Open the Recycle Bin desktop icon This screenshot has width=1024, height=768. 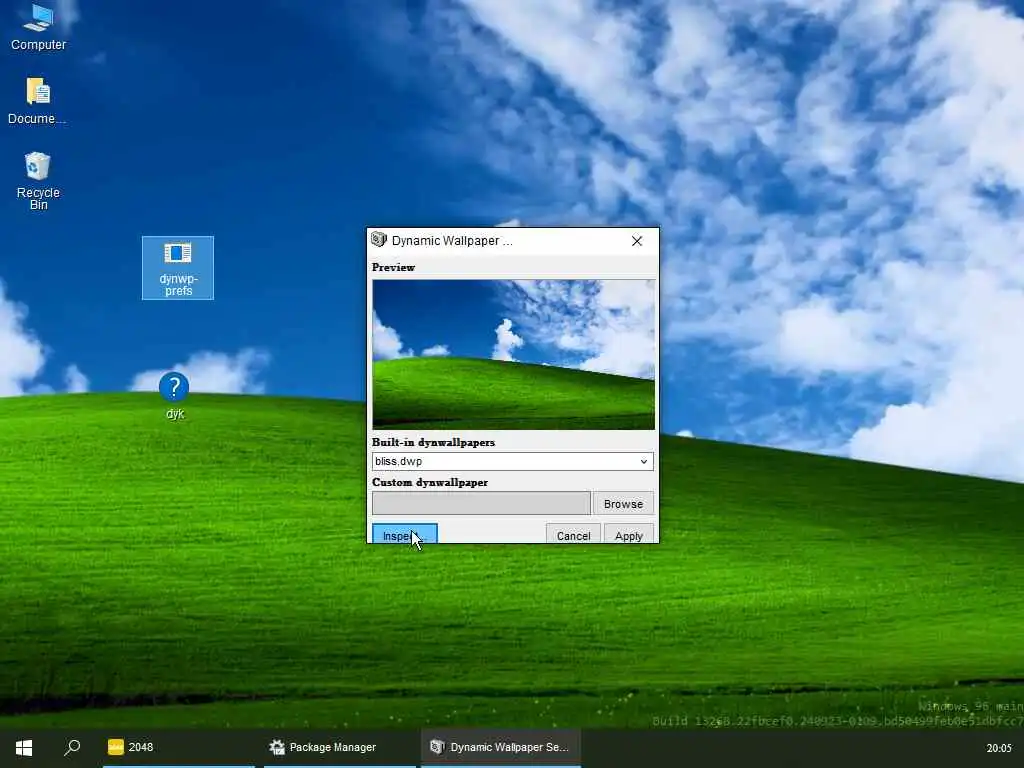tap(38, 181)
